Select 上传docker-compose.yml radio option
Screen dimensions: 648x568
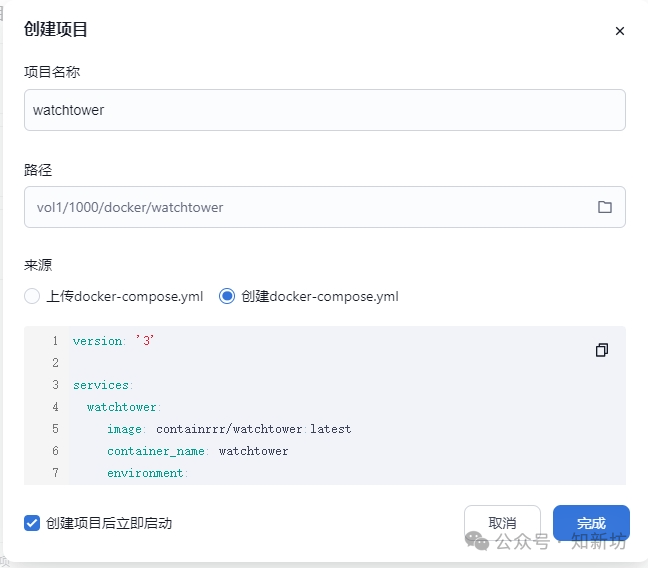point(32,296)
